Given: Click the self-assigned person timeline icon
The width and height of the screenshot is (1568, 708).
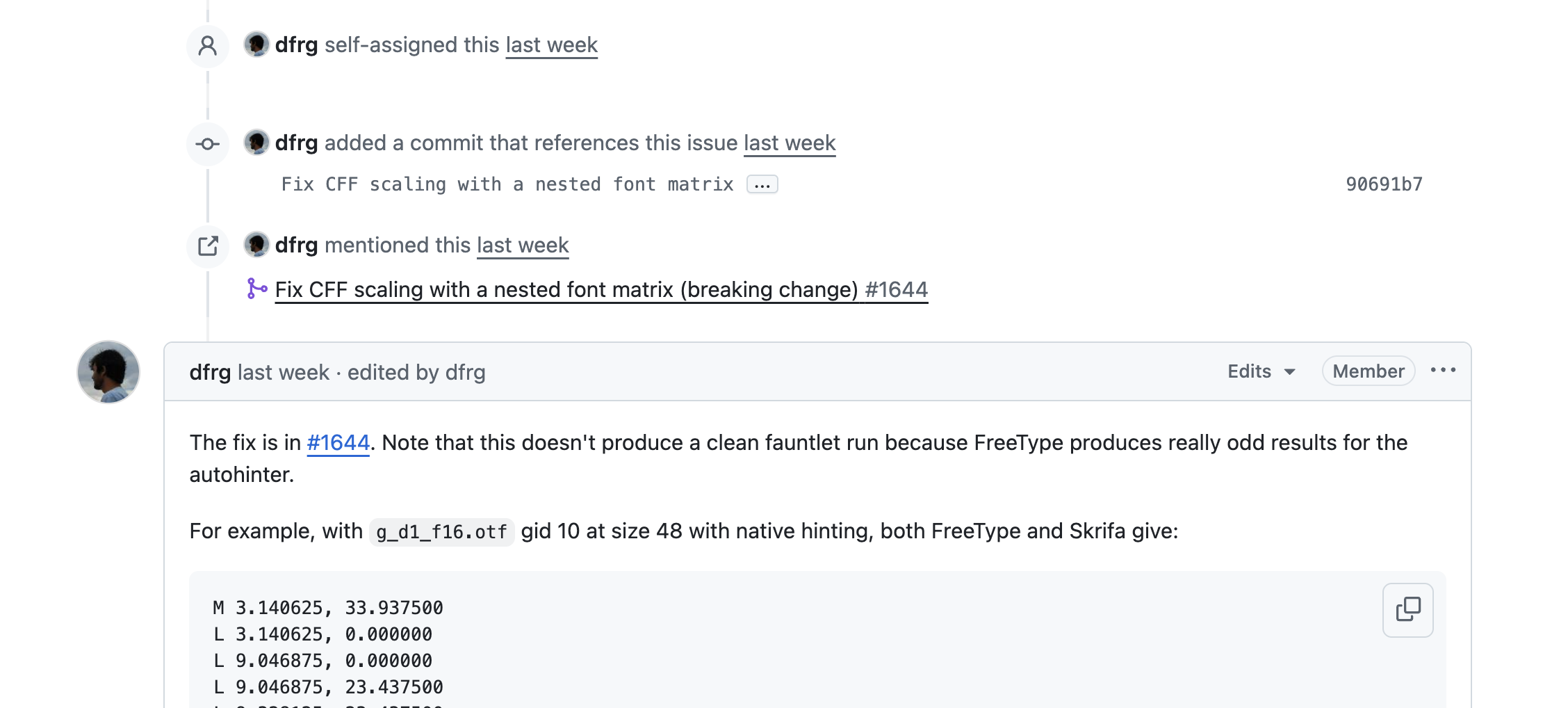Looking at the screenshot, I should (207, 46).
